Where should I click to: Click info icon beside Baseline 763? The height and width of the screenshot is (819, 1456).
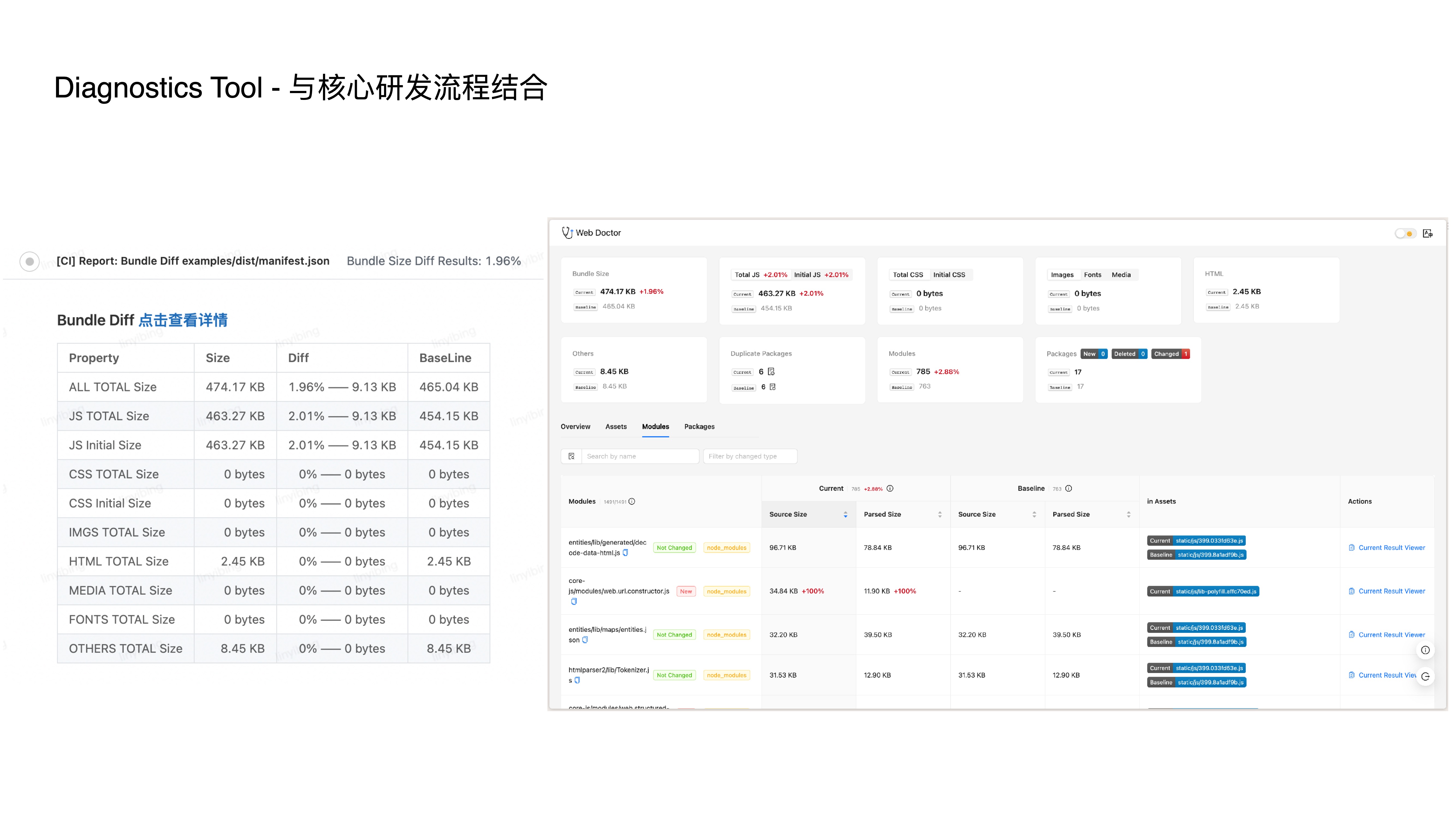tap(1068, 488)
